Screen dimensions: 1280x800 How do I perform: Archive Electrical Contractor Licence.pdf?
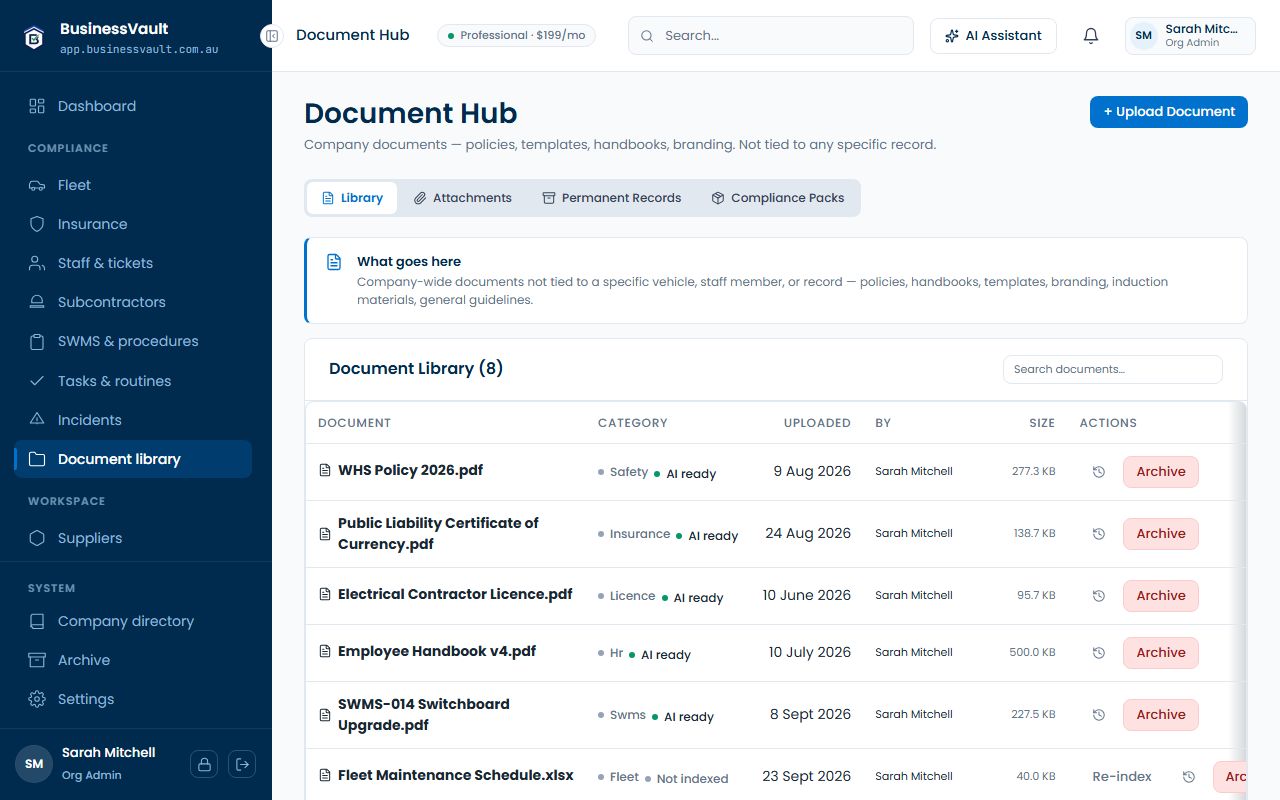pyautogui.click(x=1161, y=596)
